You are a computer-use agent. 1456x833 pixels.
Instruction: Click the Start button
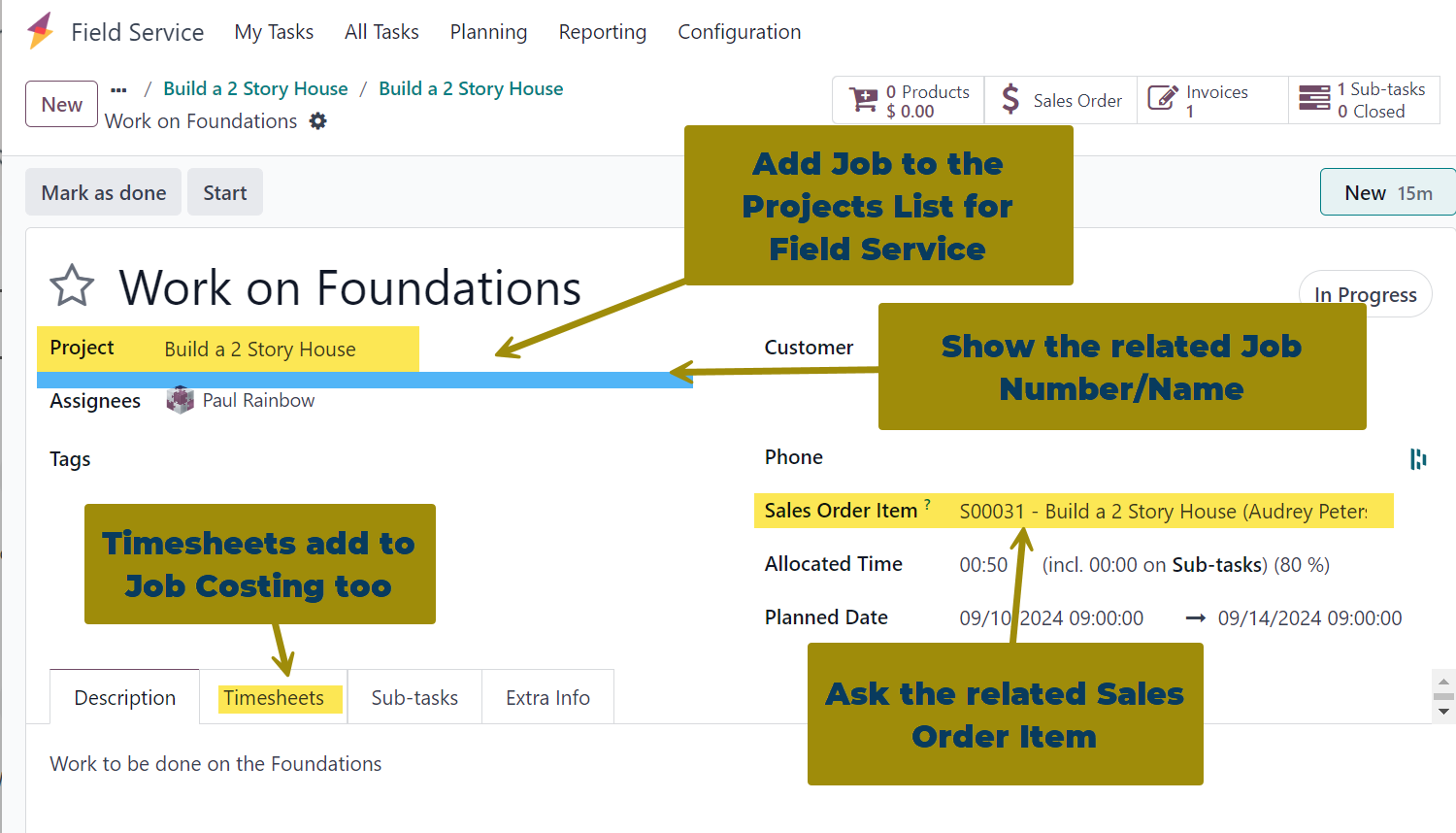pos(224,192)
